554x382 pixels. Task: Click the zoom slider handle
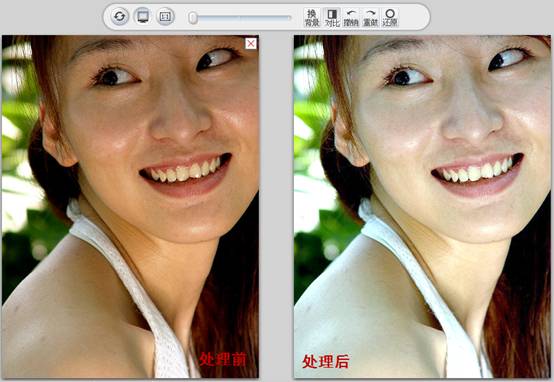point(193,17)
